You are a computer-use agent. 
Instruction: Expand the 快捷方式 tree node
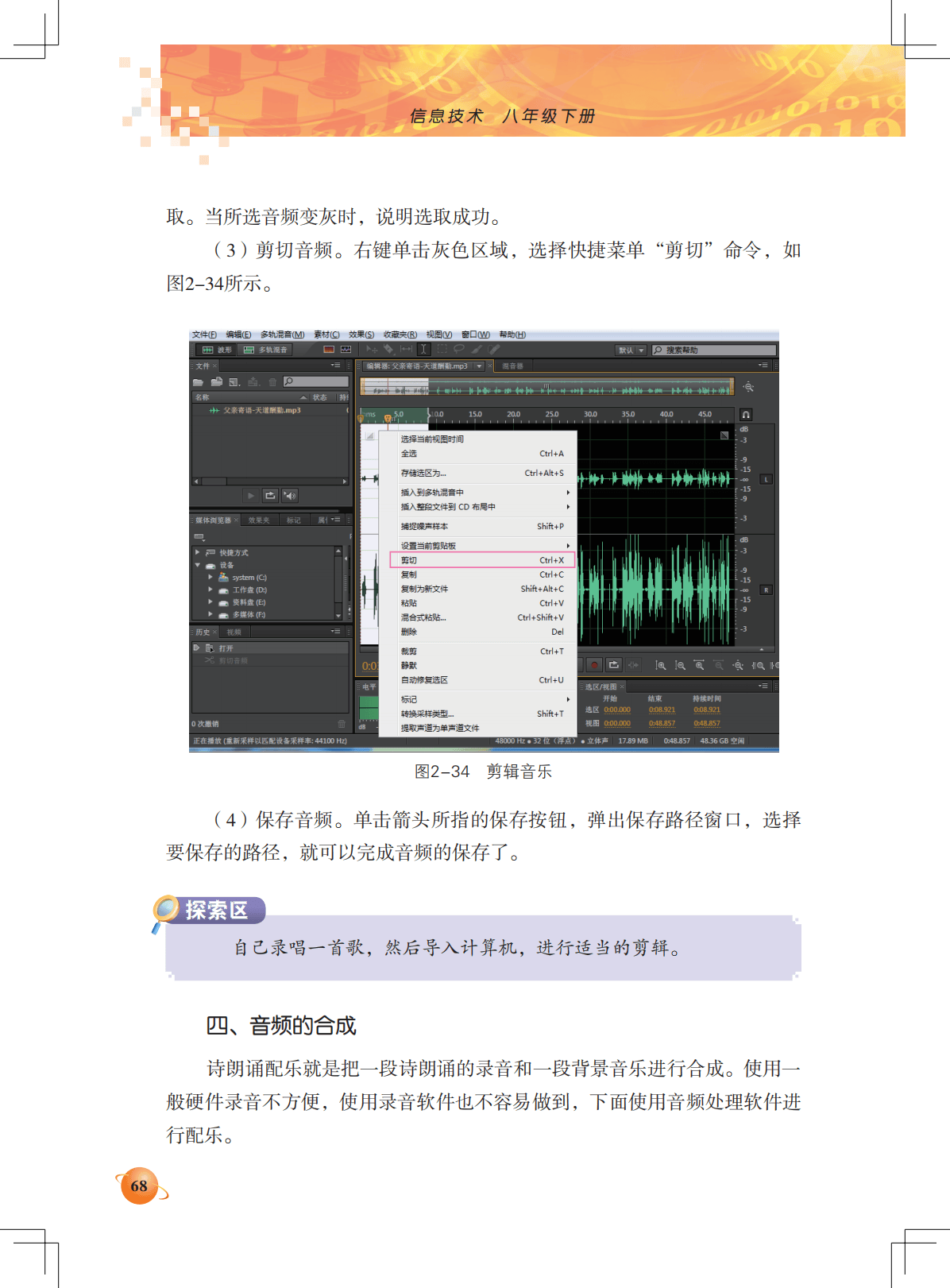[x=198, y=552]
